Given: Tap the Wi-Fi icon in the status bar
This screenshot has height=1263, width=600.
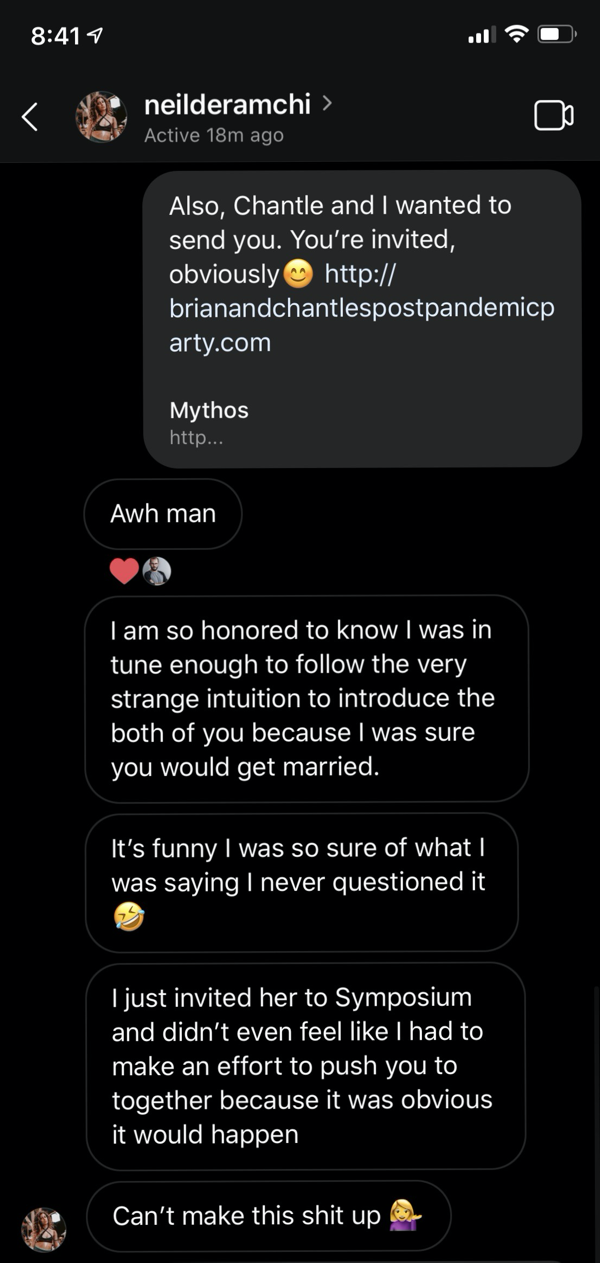Looking at the screenshot, I should tap(516, 35).
